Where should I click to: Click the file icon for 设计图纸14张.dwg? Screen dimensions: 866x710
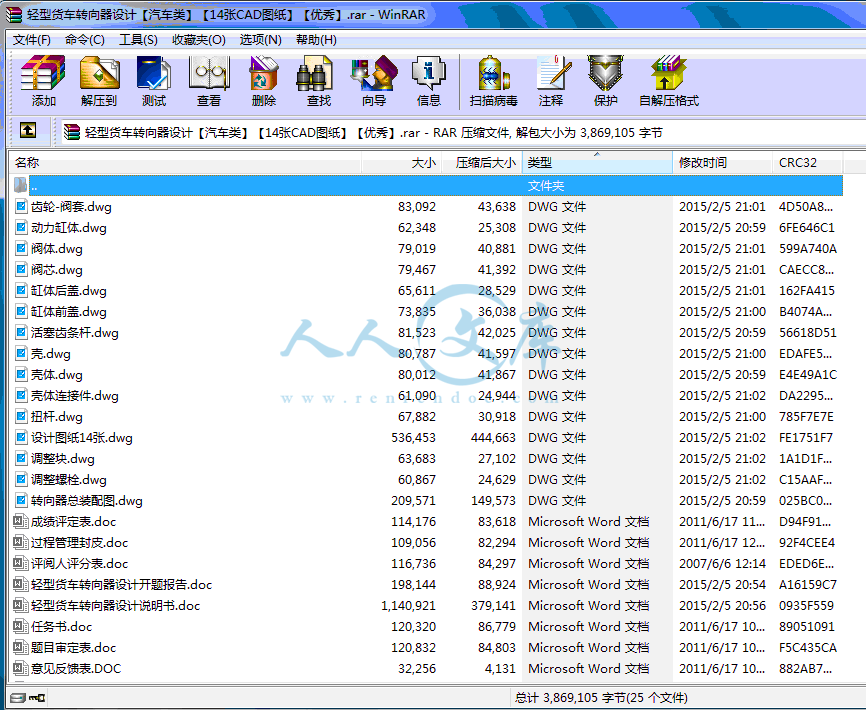[21, 438]
